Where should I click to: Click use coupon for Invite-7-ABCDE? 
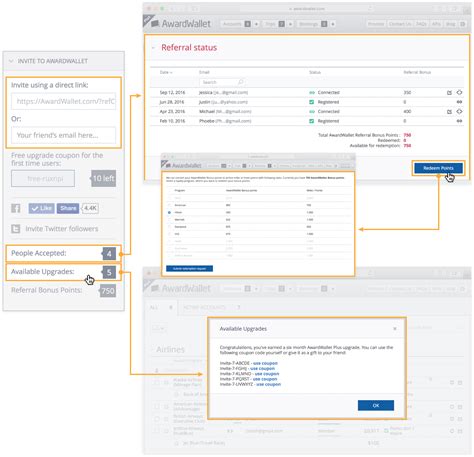[265, 363]
